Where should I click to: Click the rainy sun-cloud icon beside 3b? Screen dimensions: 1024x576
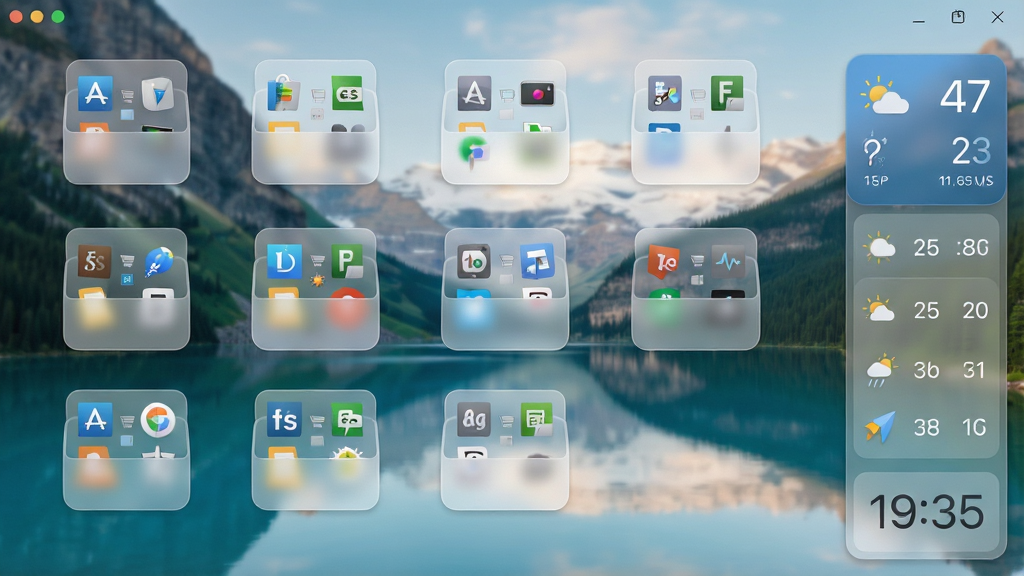(x=880, y=370)
